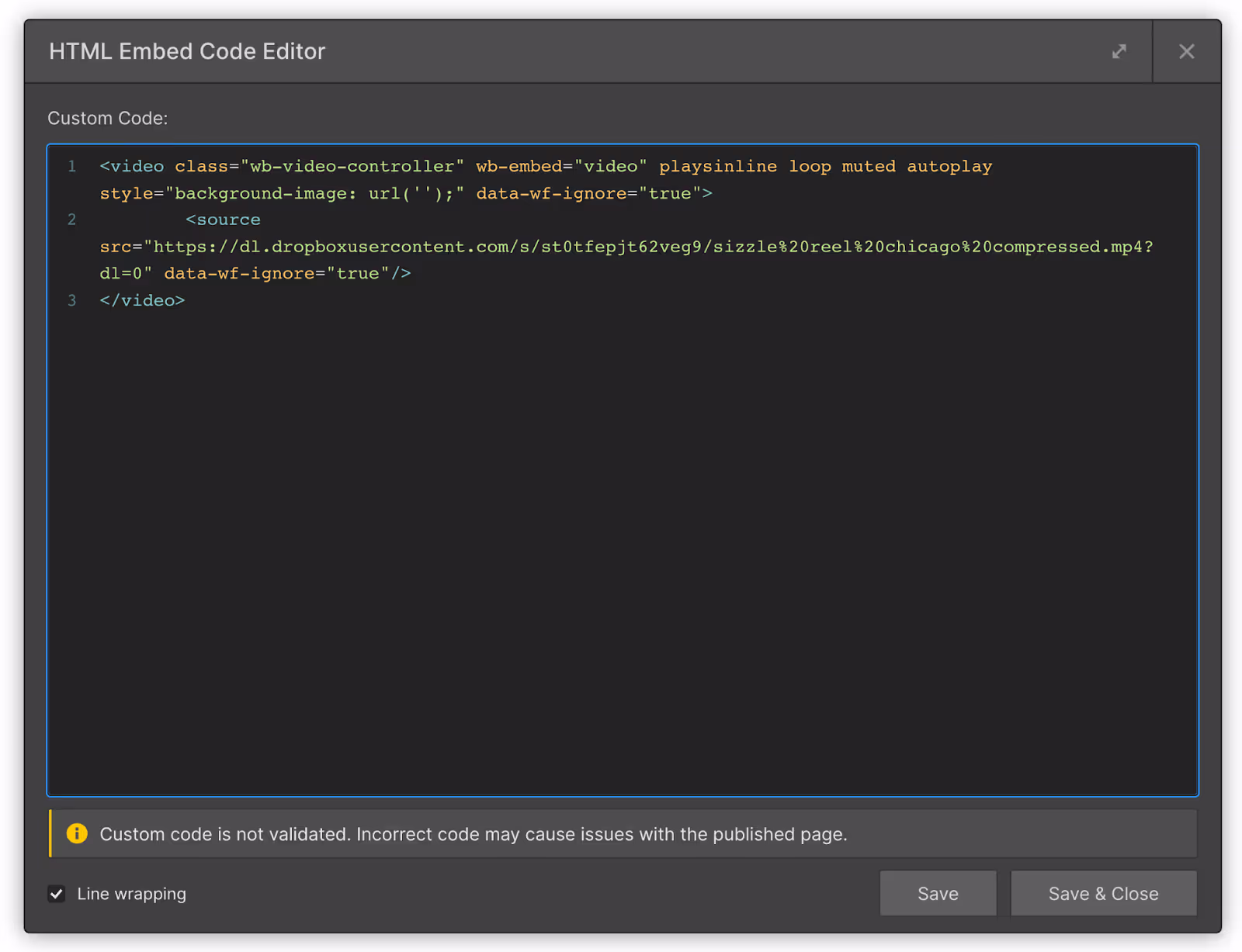
Task: Click the <source tag on line 2
Action: pyautogui.click(x=223, y=220)
